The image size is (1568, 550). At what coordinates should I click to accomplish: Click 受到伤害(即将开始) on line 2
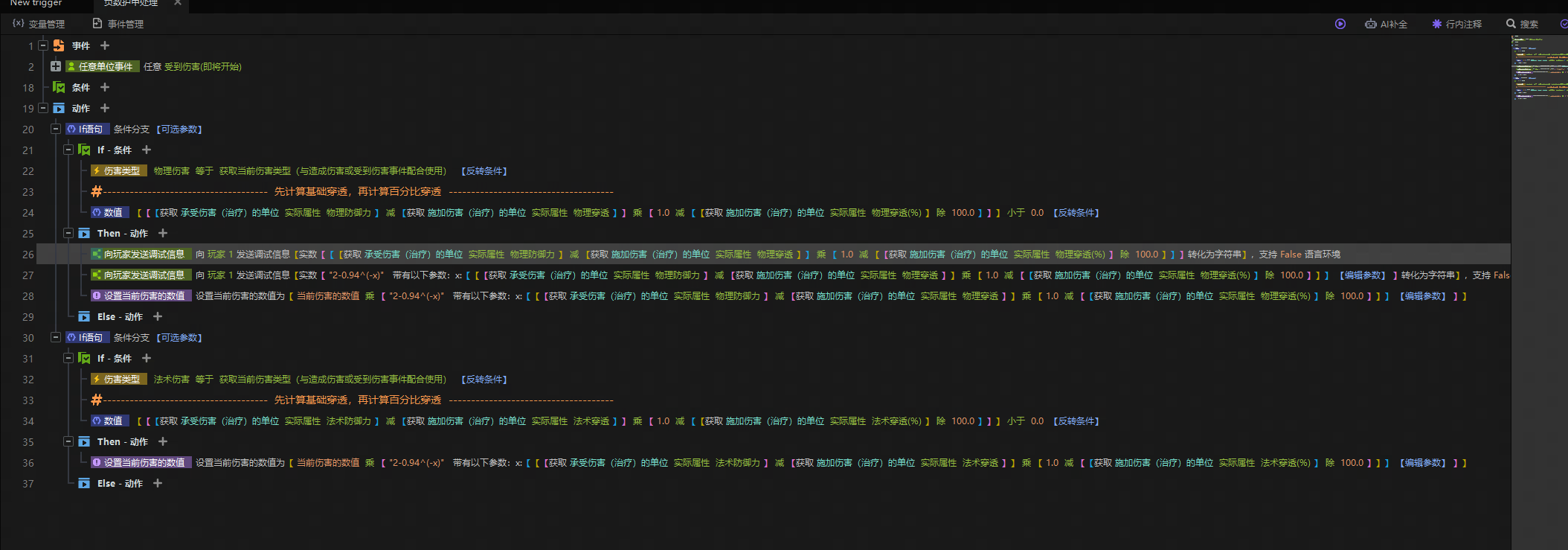point(203,66)
